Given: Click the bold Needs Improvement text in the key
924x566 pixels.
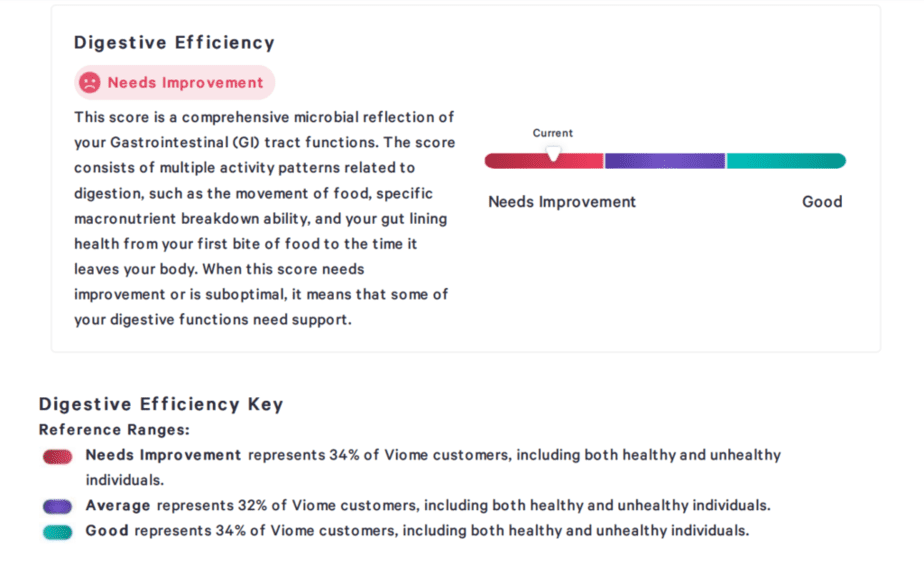Looking at the screenshot, I should pos(163,455).
